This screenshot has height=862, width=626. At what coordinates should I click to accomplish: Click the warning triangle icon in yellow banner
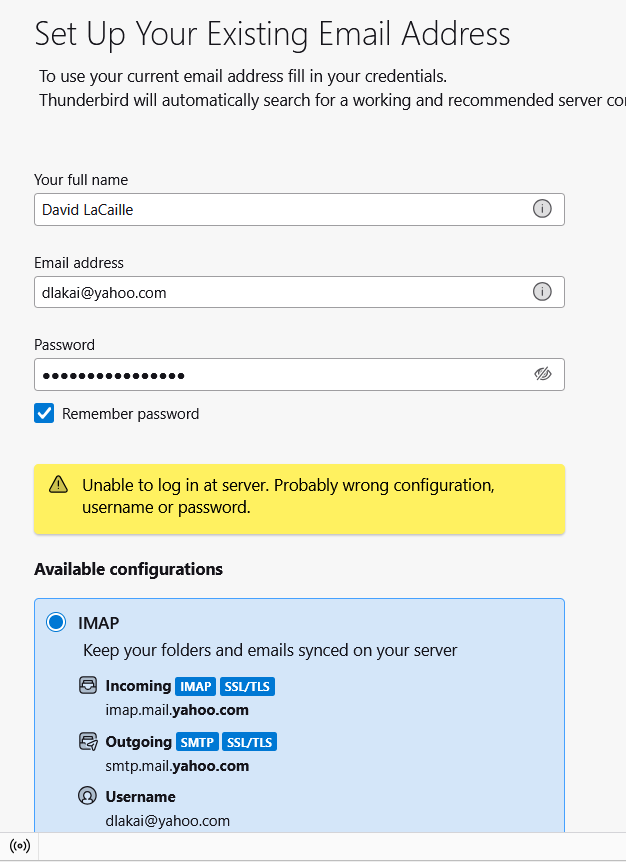click(x=58, y=485)
